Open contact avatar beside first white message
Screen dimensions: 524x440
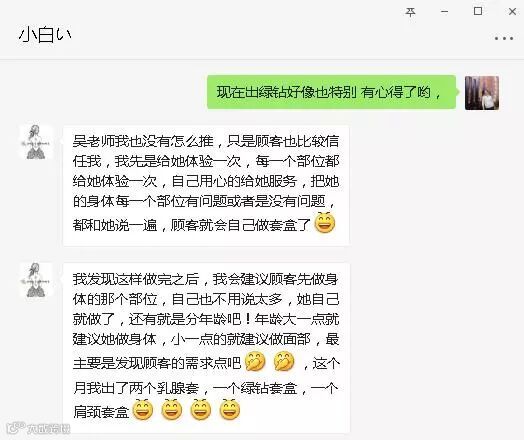click(x=36, y=142)
